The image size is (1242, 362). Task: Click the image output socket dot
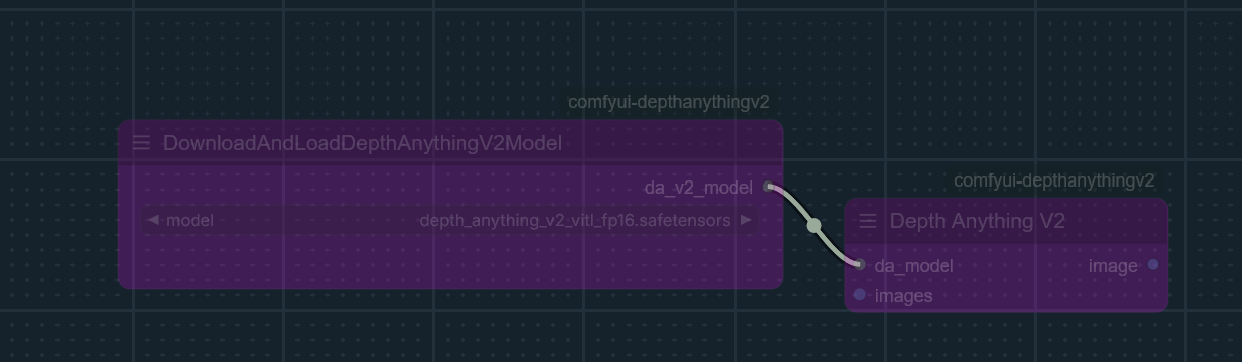1153,265
